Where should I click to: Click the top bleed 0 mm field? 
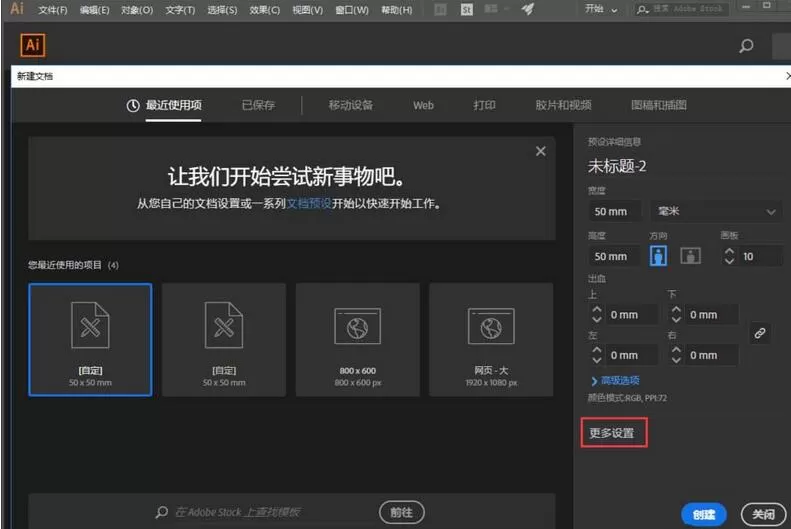pyautogui.click(x=632, y=315)
